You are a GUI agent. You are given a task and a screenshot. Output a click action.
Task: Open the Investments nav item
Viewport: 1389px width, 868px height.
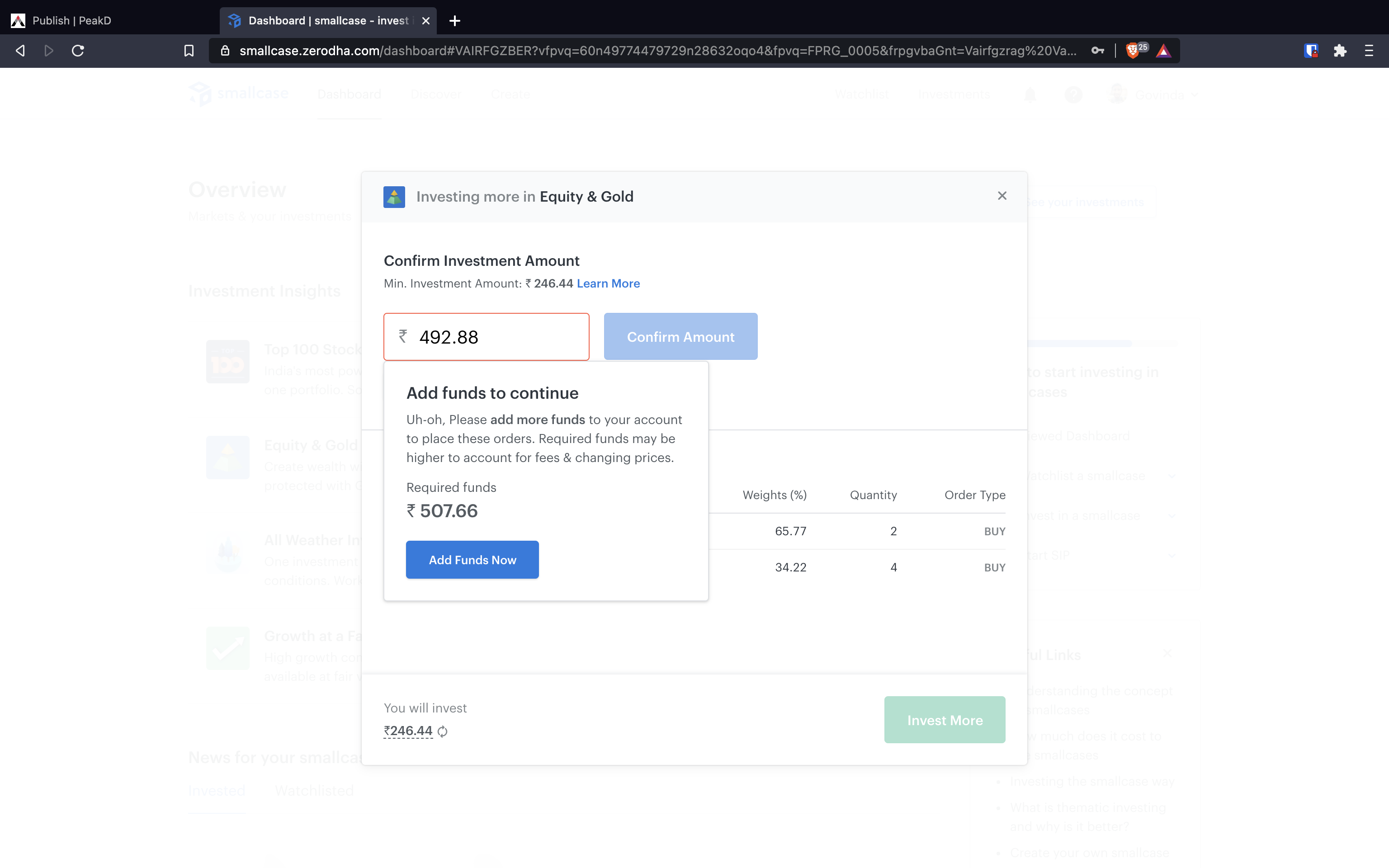coord(954,94)
